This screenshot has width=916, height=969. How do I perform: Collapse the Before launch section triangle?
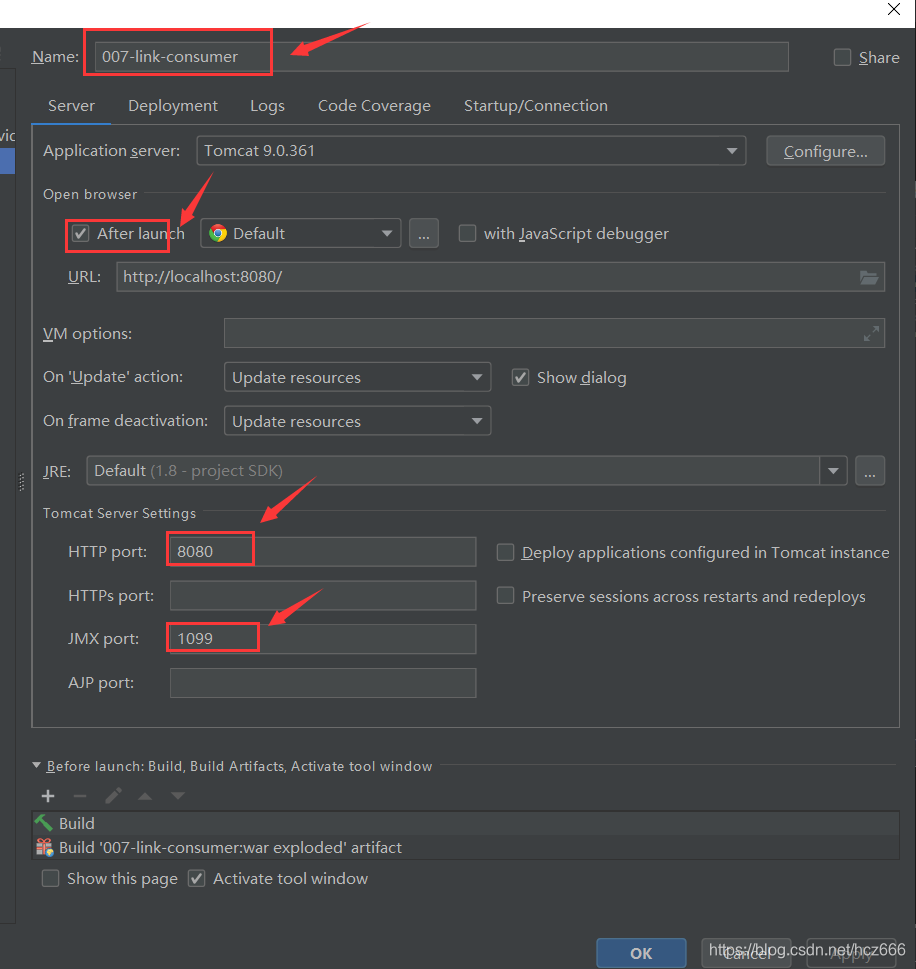(36, 766)
